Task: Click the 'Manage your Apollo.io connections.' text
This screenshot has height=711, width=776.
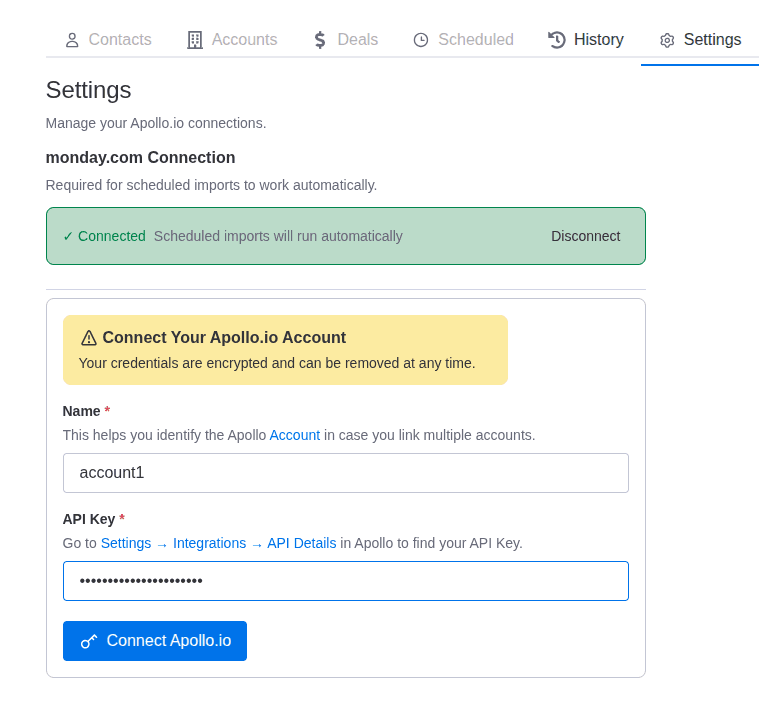Action: click(156, 123)
